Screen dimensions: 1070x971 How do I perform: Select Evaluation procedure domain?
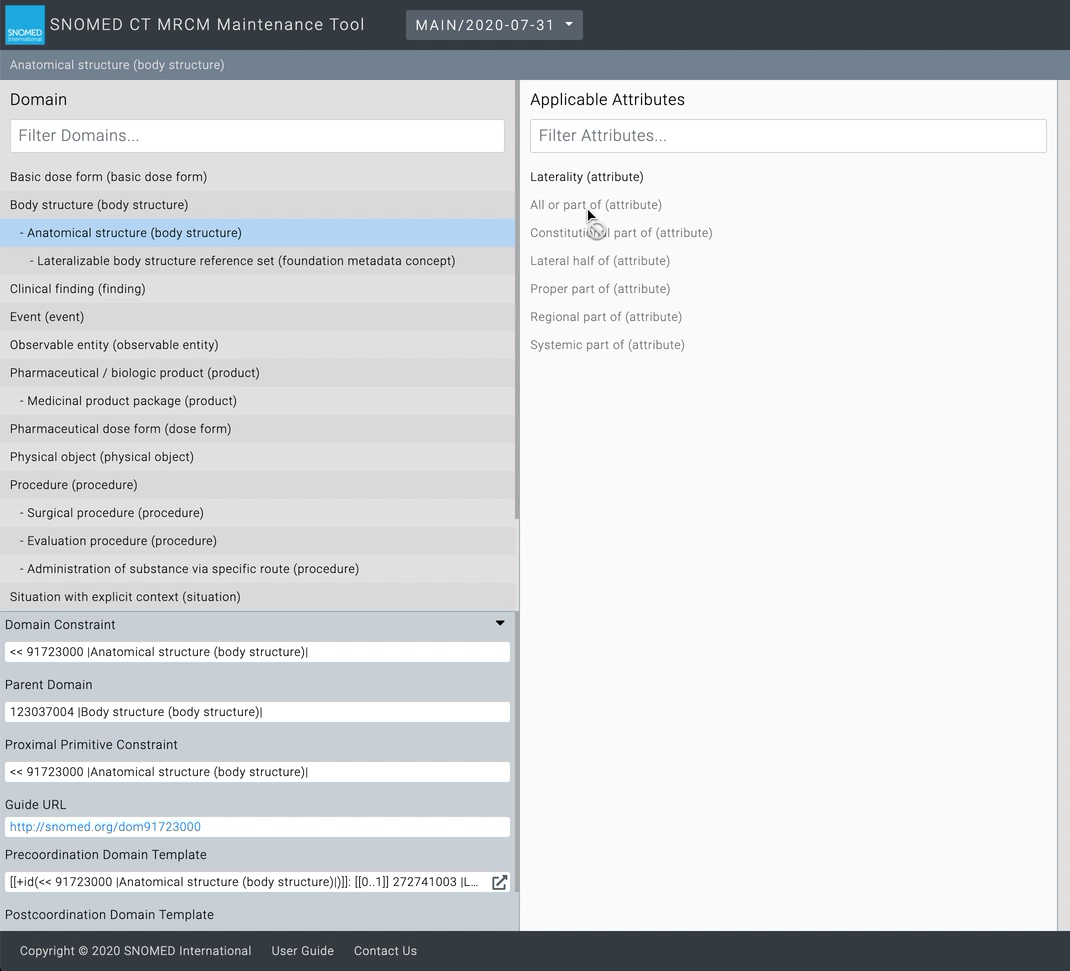pyautogui.click(x=257, y=540)
